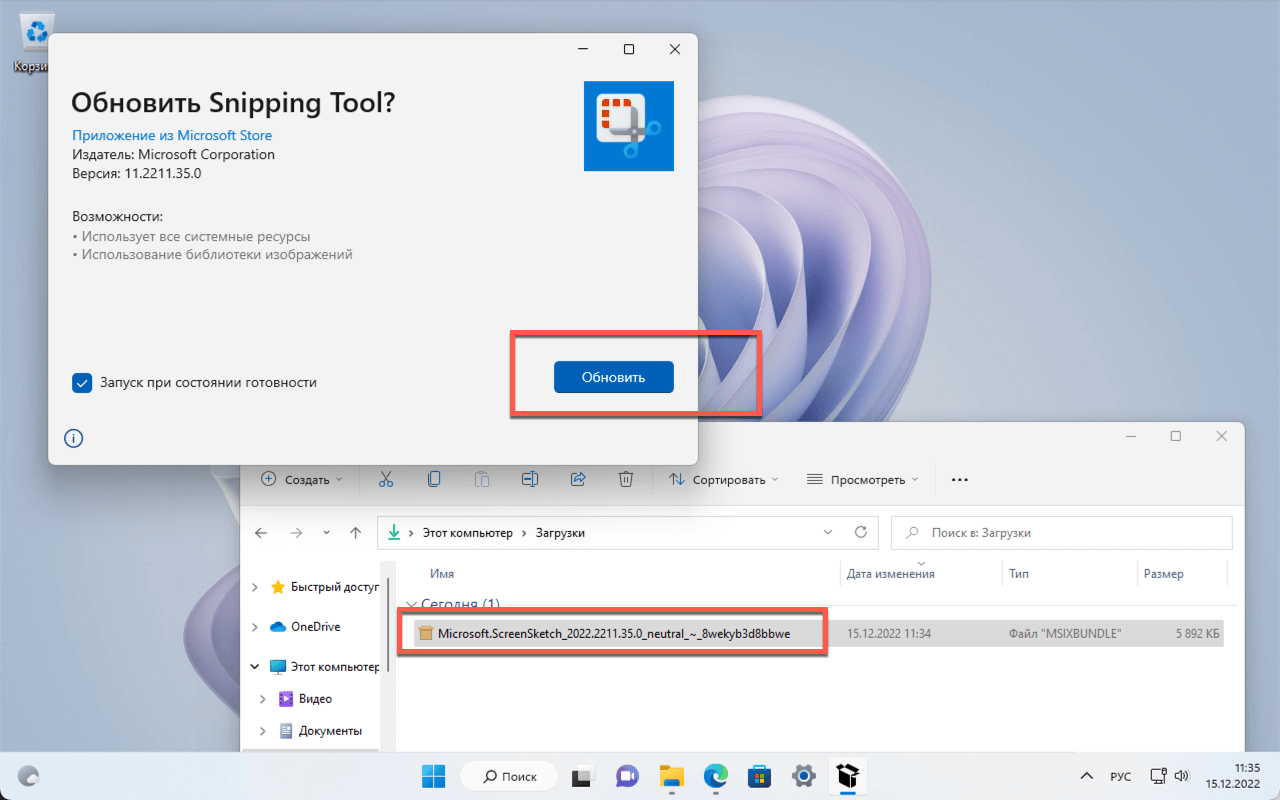1280x800 pixels.
Task: Open the Сортировать dropdown
Action: [724, 479]
